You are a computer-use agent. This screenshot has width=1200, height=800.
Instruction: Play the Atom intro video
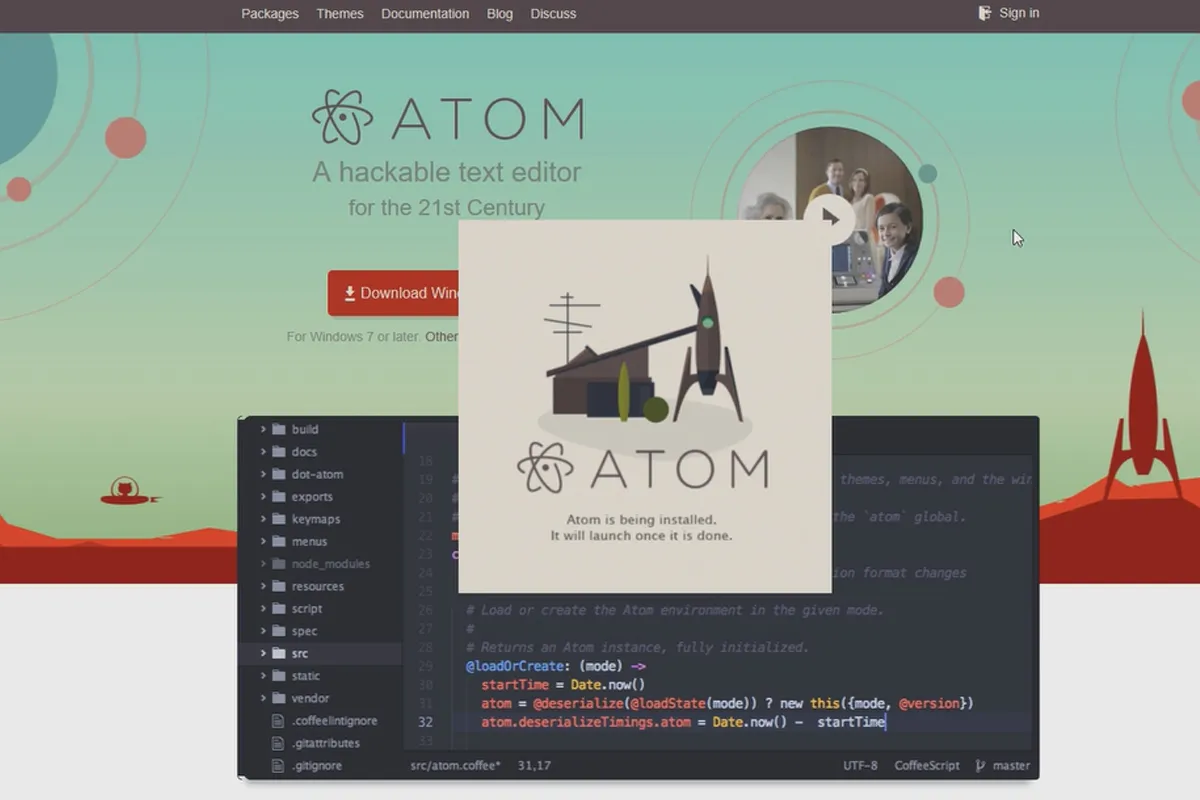pyautogui.click(x=828, y=217)
